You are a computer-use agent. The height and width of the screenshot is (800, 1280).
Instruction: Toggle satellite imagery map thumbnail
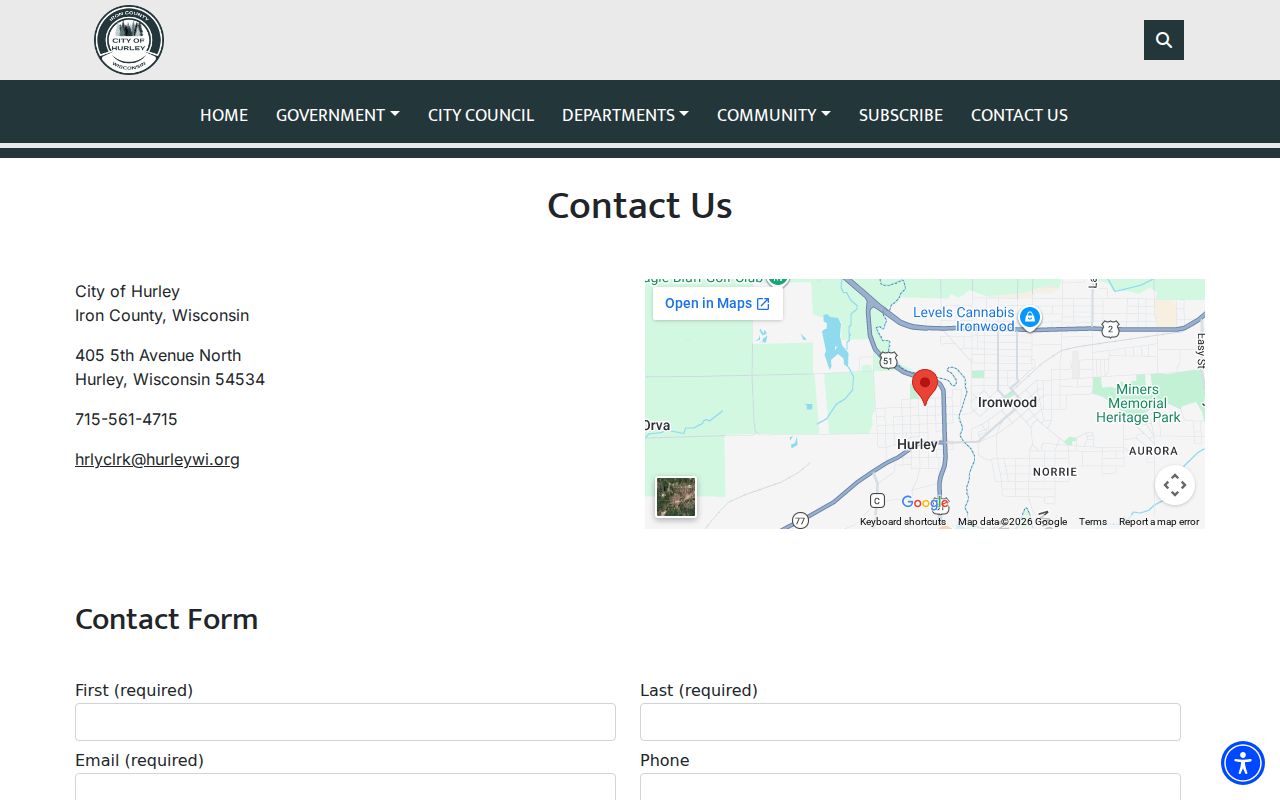point(676,497)
